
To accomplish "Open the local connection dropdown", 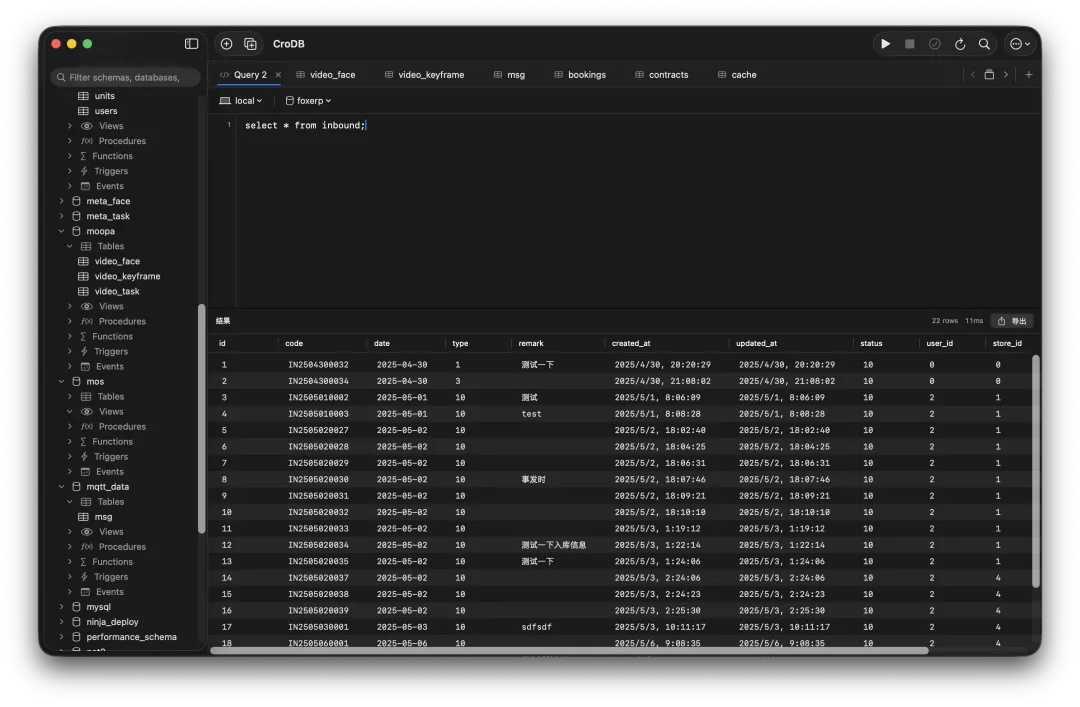I will point(240,101).
